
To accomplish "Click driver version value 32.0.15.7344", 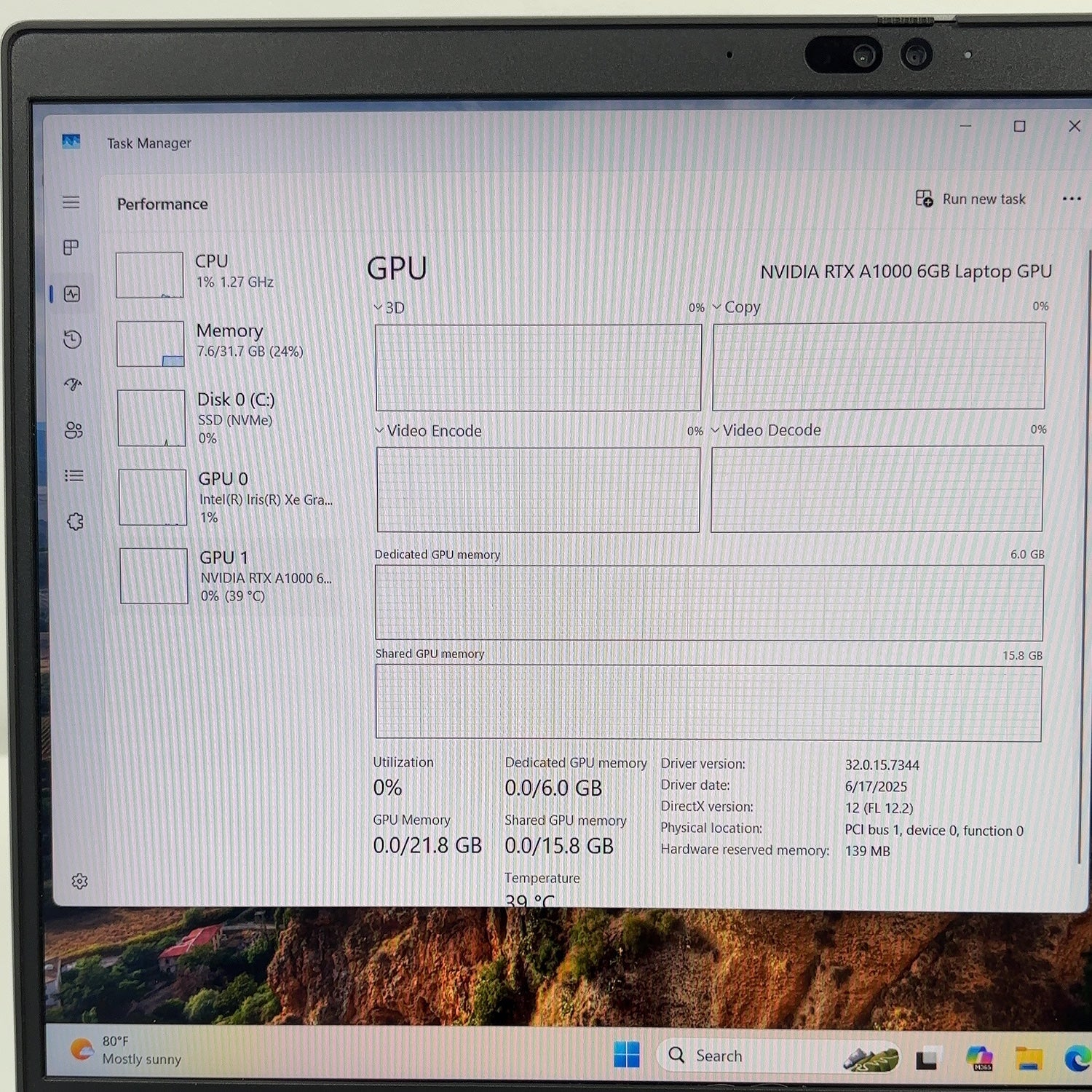I will (882, 765).
